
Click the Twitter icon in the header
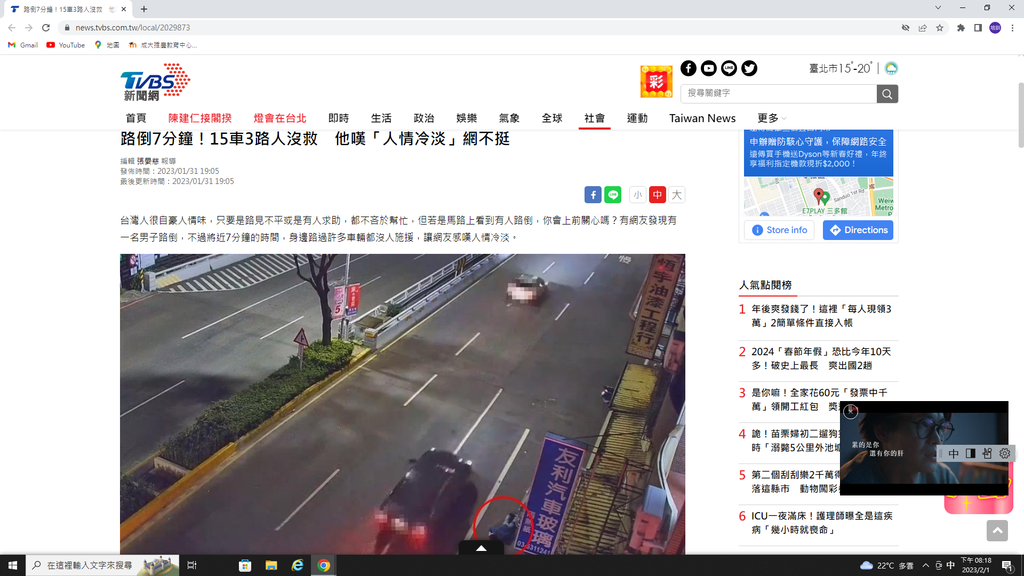(749, 68)
